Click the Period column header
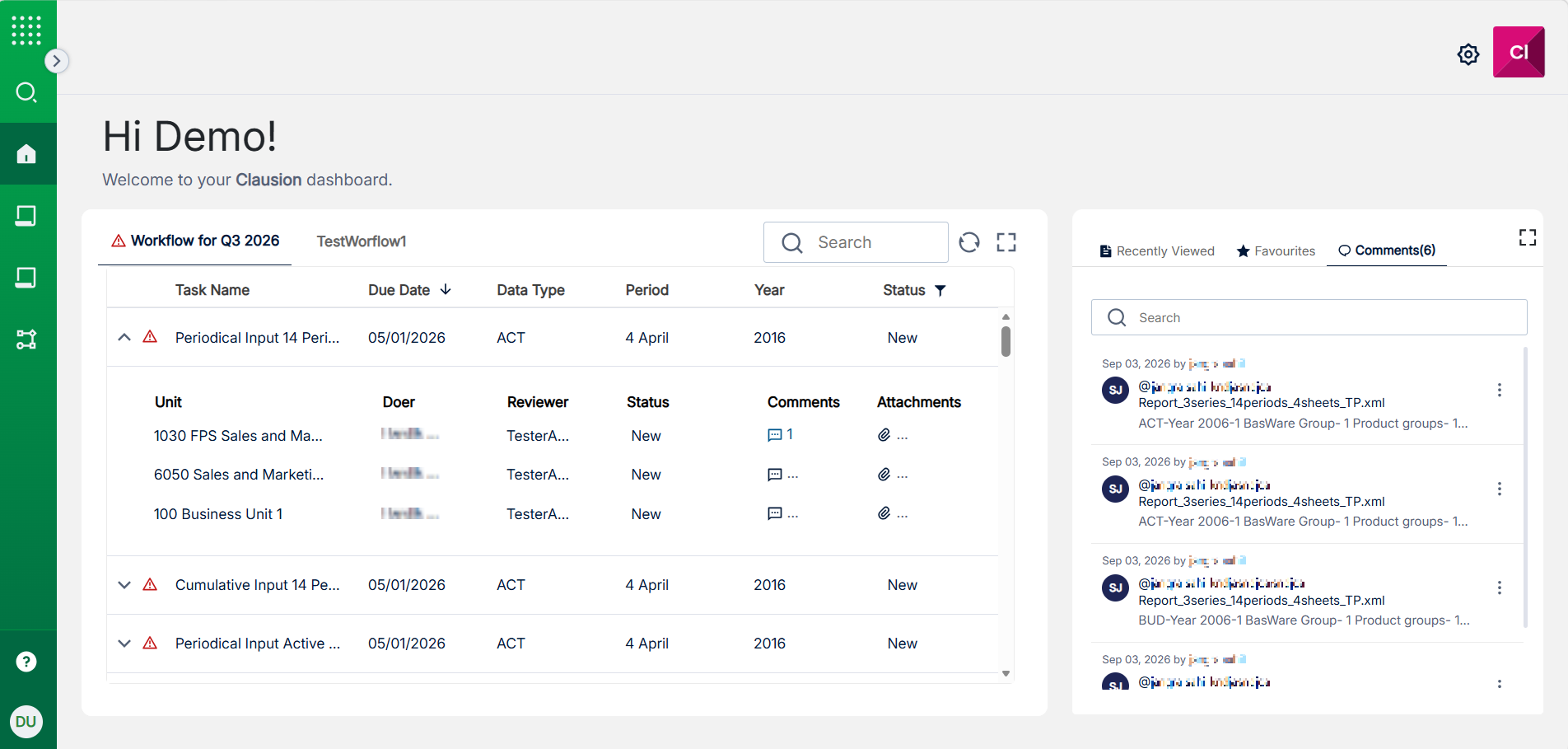The image size is (1568, 749). pos(646,290)
